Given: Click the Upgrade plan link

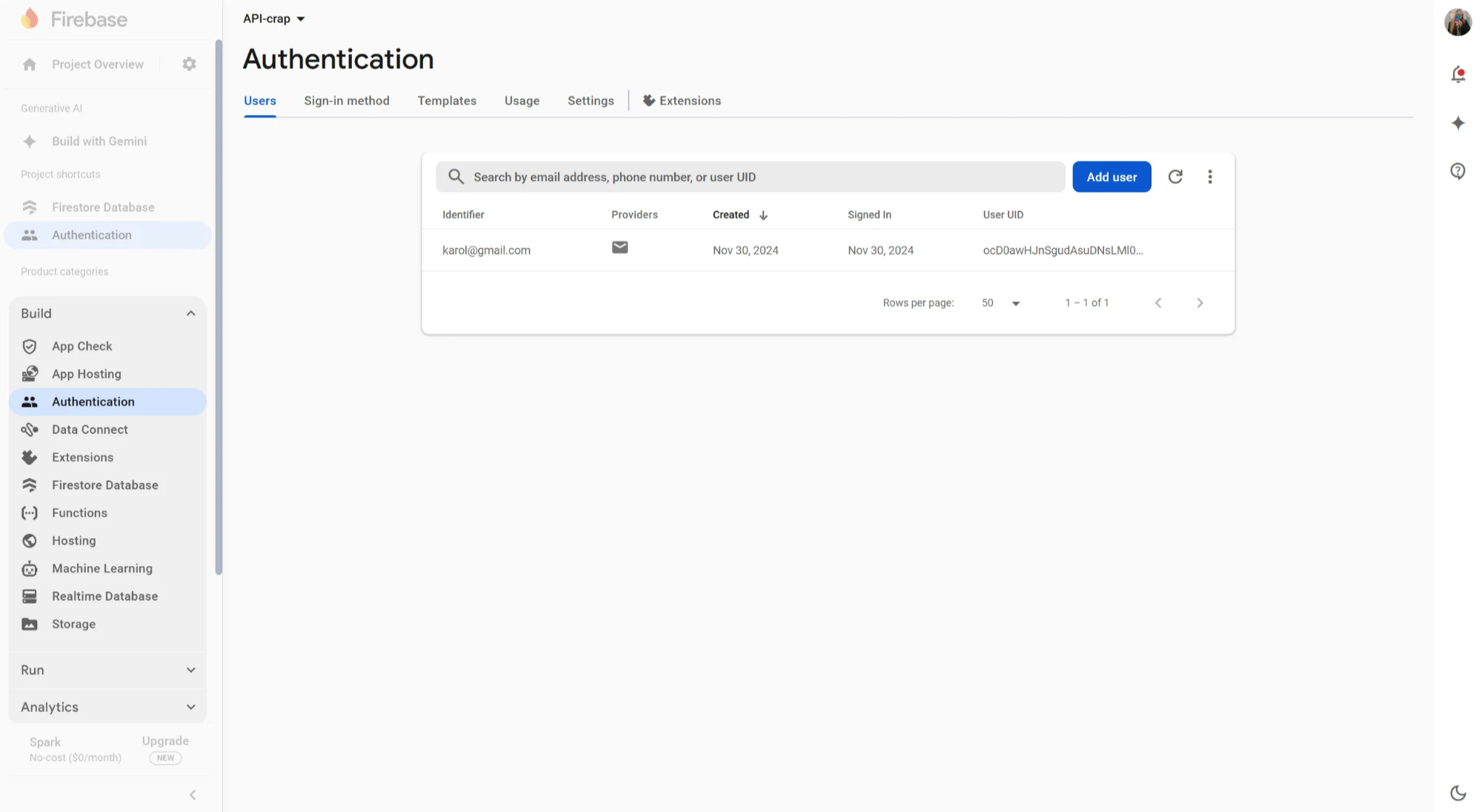Looking at the screenshot, I should click(x=165, y=741).
